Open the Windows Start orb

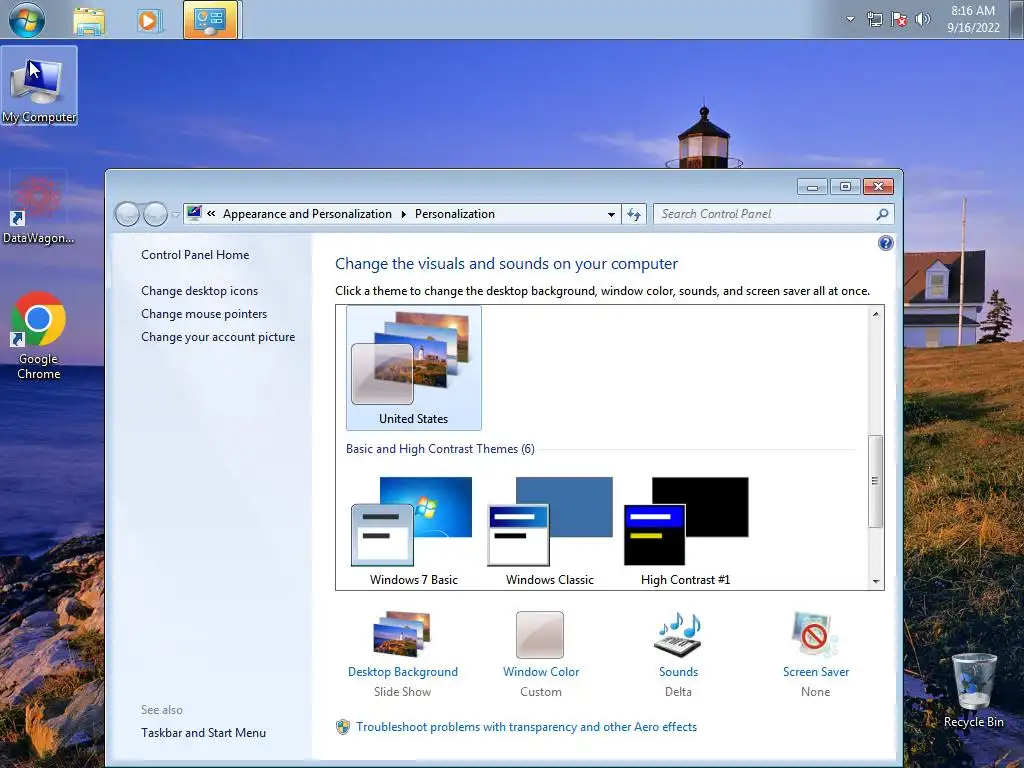click(27, 19)
